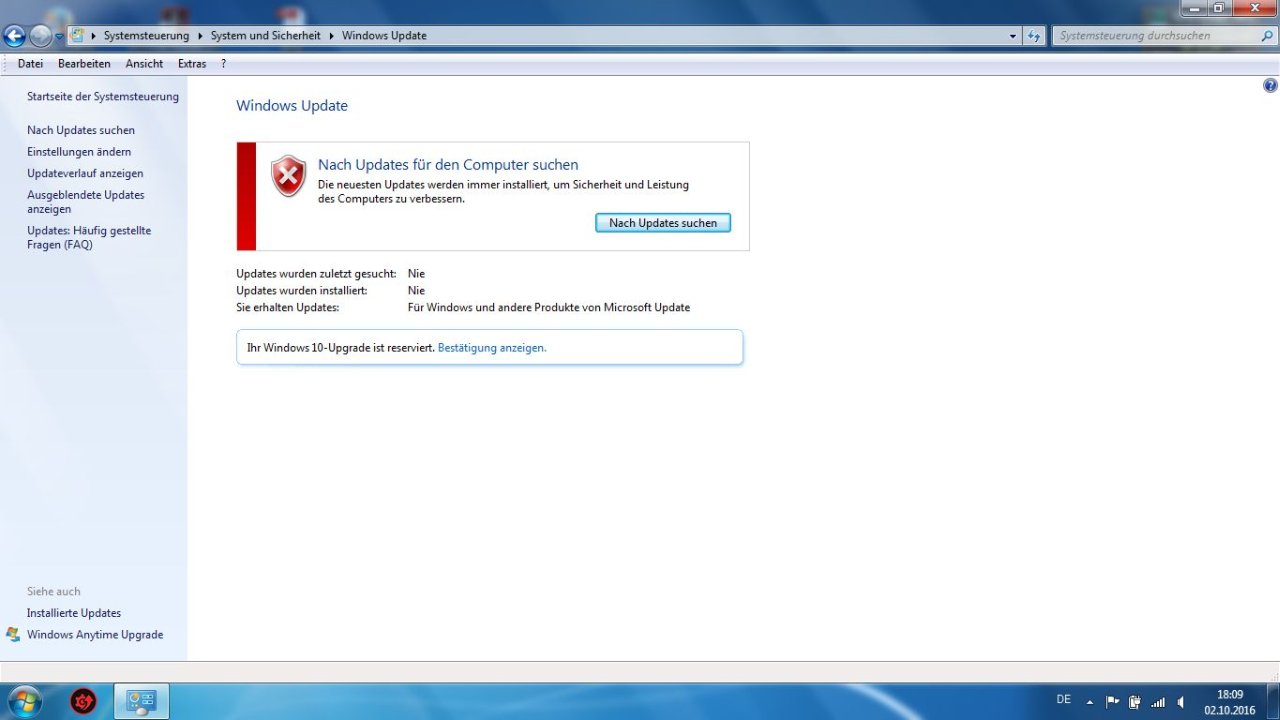Screen dimensions: 1280x720
Task: Open Installierte Updates link
Action: pos(74,613)
